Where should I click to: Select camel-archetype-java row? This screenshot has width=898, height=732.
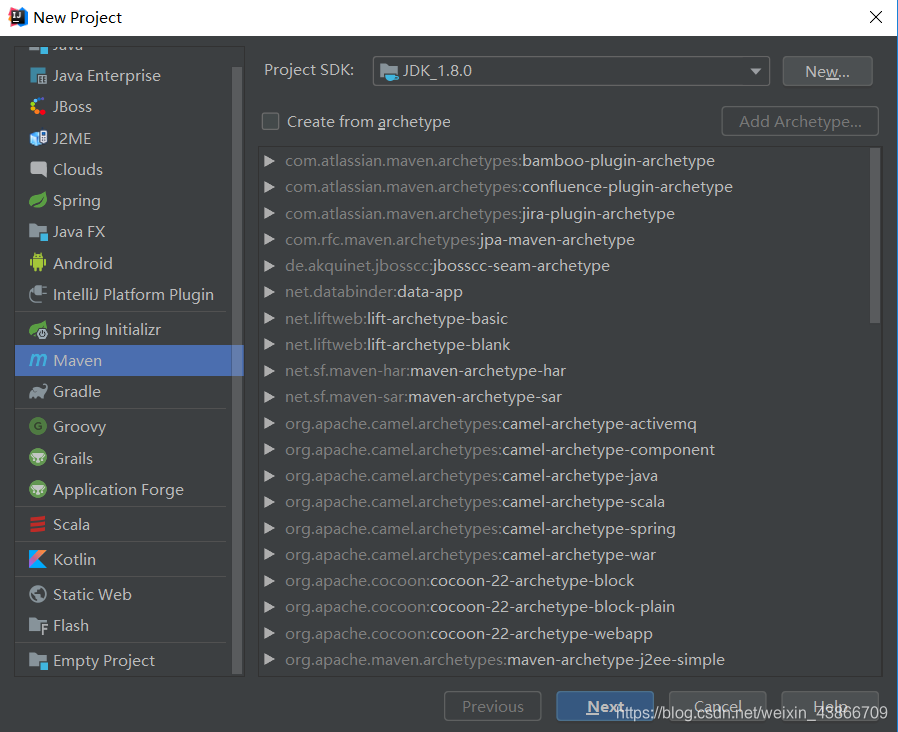(564, 475)
